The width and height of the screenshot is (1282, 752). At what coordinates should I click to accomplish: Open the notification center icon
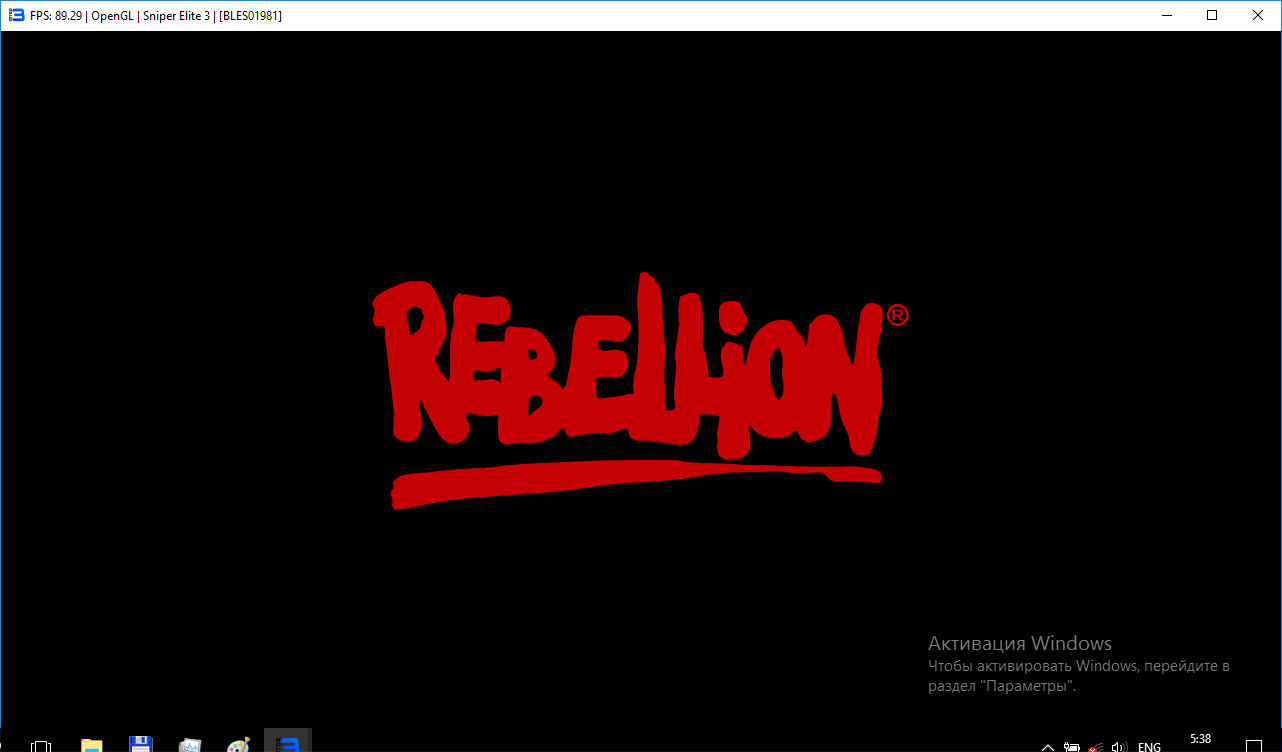tap(1255, 746)
